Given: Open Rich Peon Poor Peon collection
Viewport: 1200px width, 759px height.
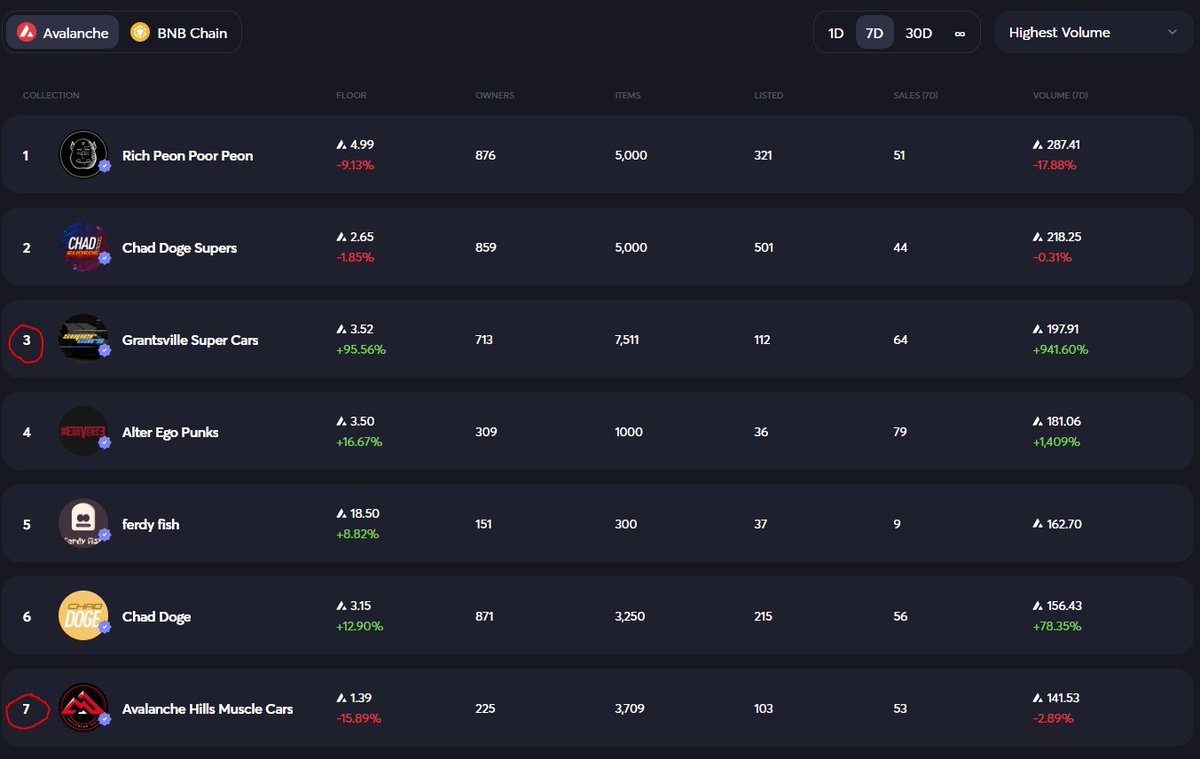Looking at the screenshot, I should [x=187, y=155].
